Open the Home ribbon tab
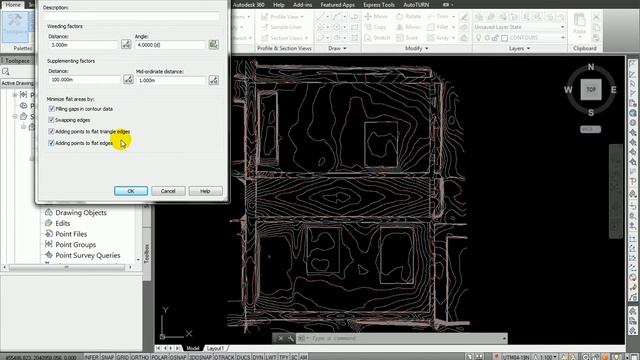 point(13,4)
